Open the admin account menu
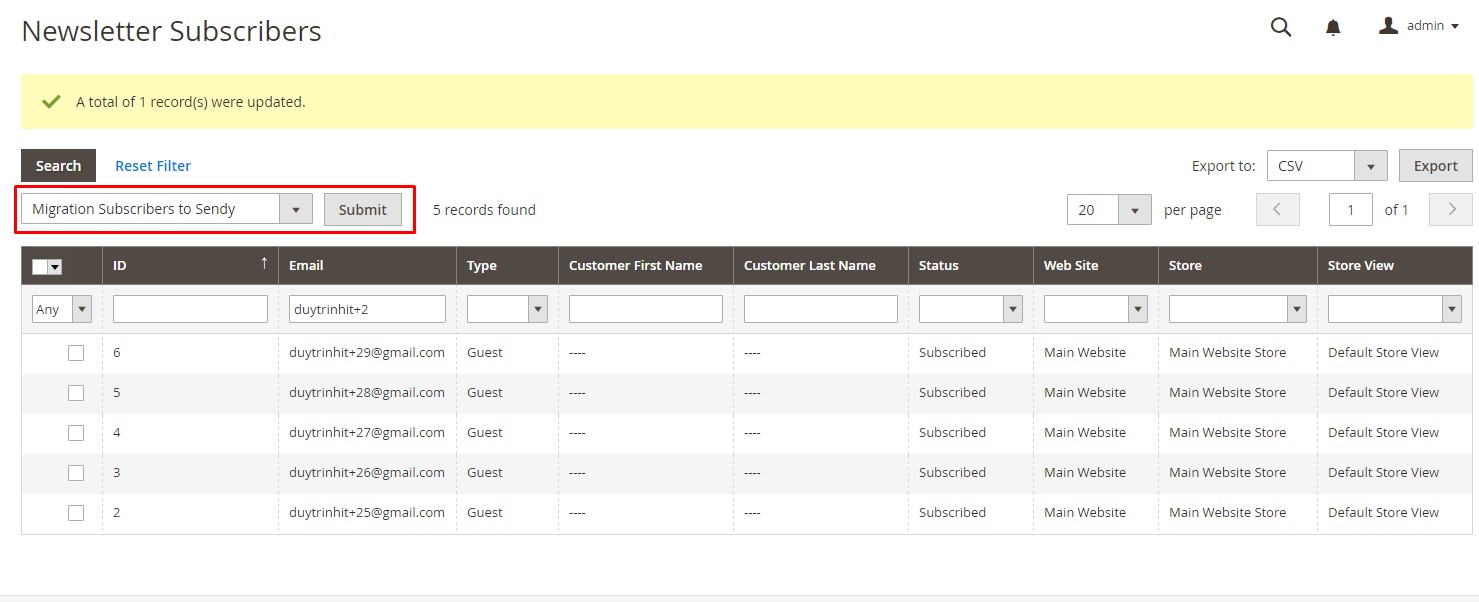 click(x=1419, y=26)
